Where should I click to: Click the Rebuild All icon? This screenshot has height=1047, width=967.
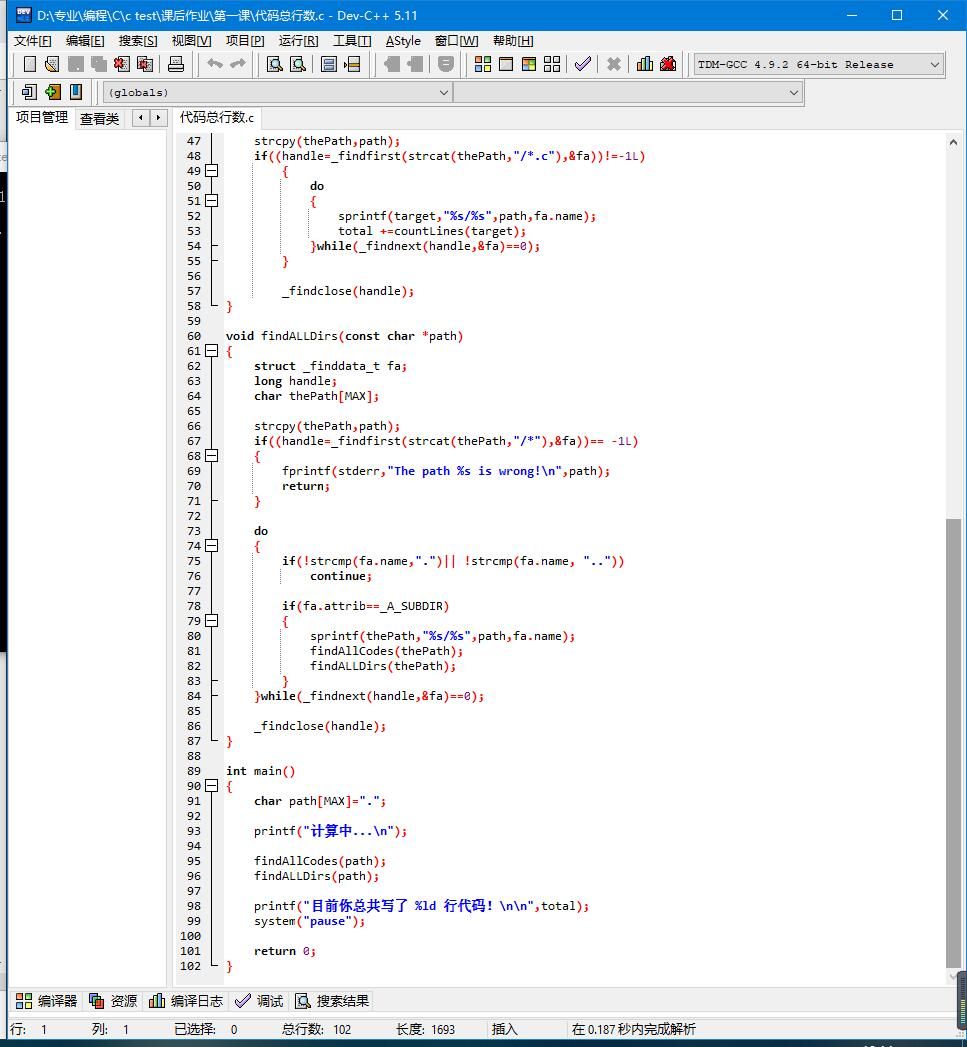[552, 64]
